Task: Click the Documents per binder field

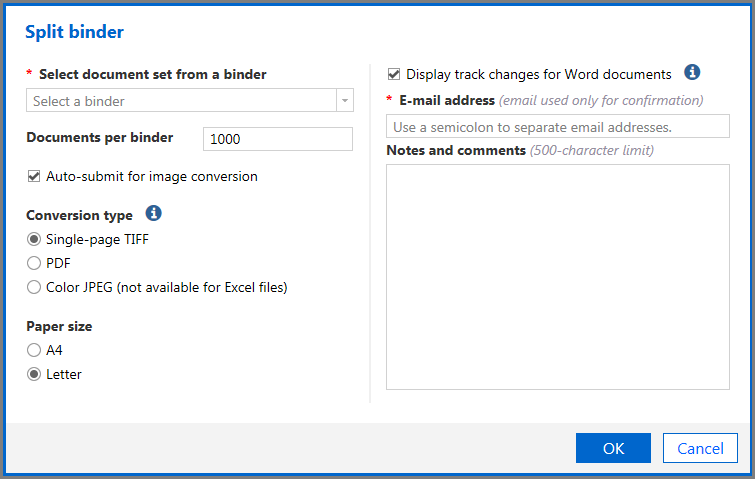Action: (278, 139)
